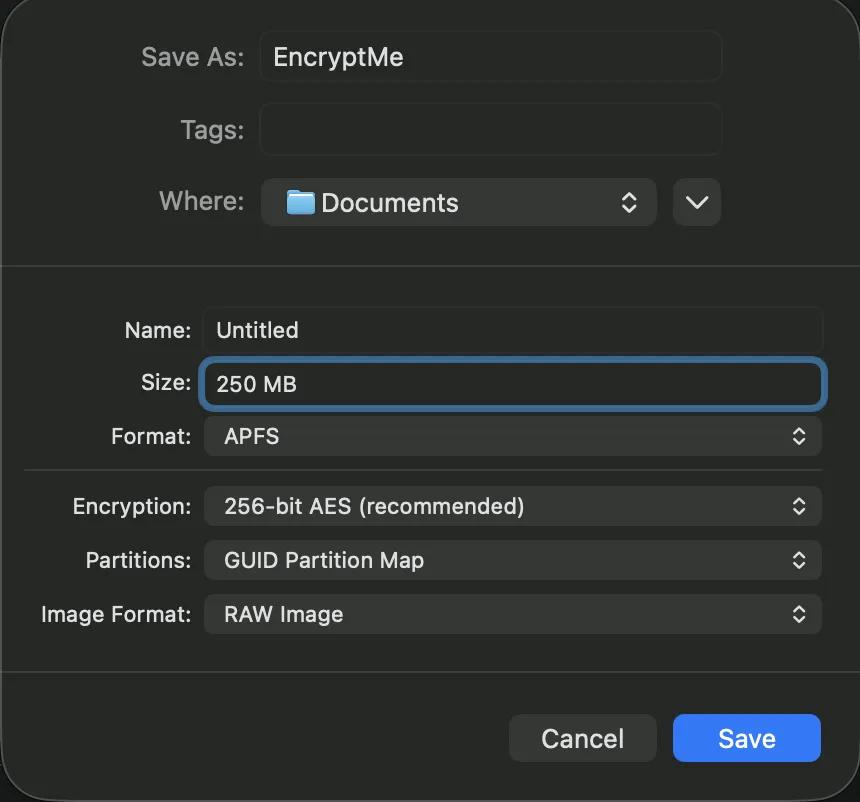Click the Encryption label text
Image resolution: width=860 pixels, height=802 pixels.
[x=132, y=506]
